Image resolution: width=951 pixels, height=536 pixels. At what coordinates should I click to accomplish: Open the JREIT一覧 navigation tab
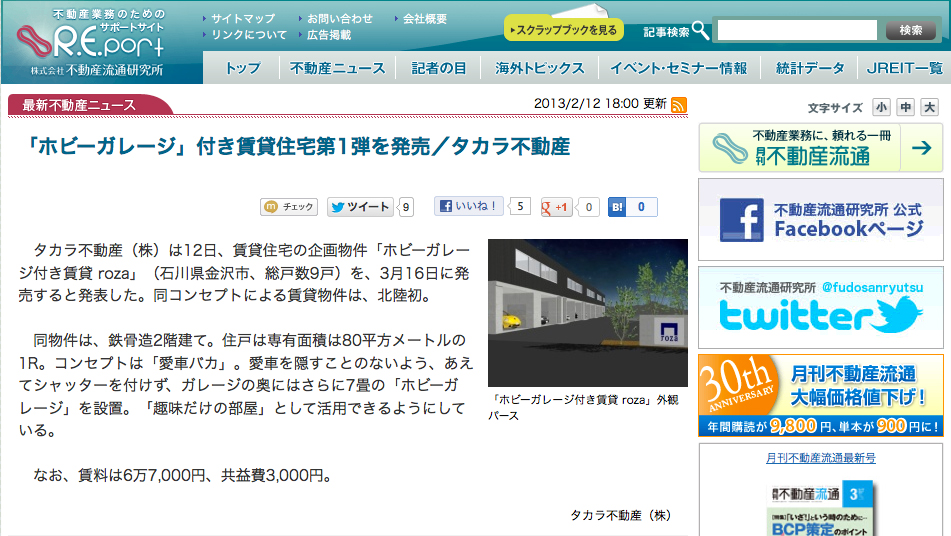[904, 68]
